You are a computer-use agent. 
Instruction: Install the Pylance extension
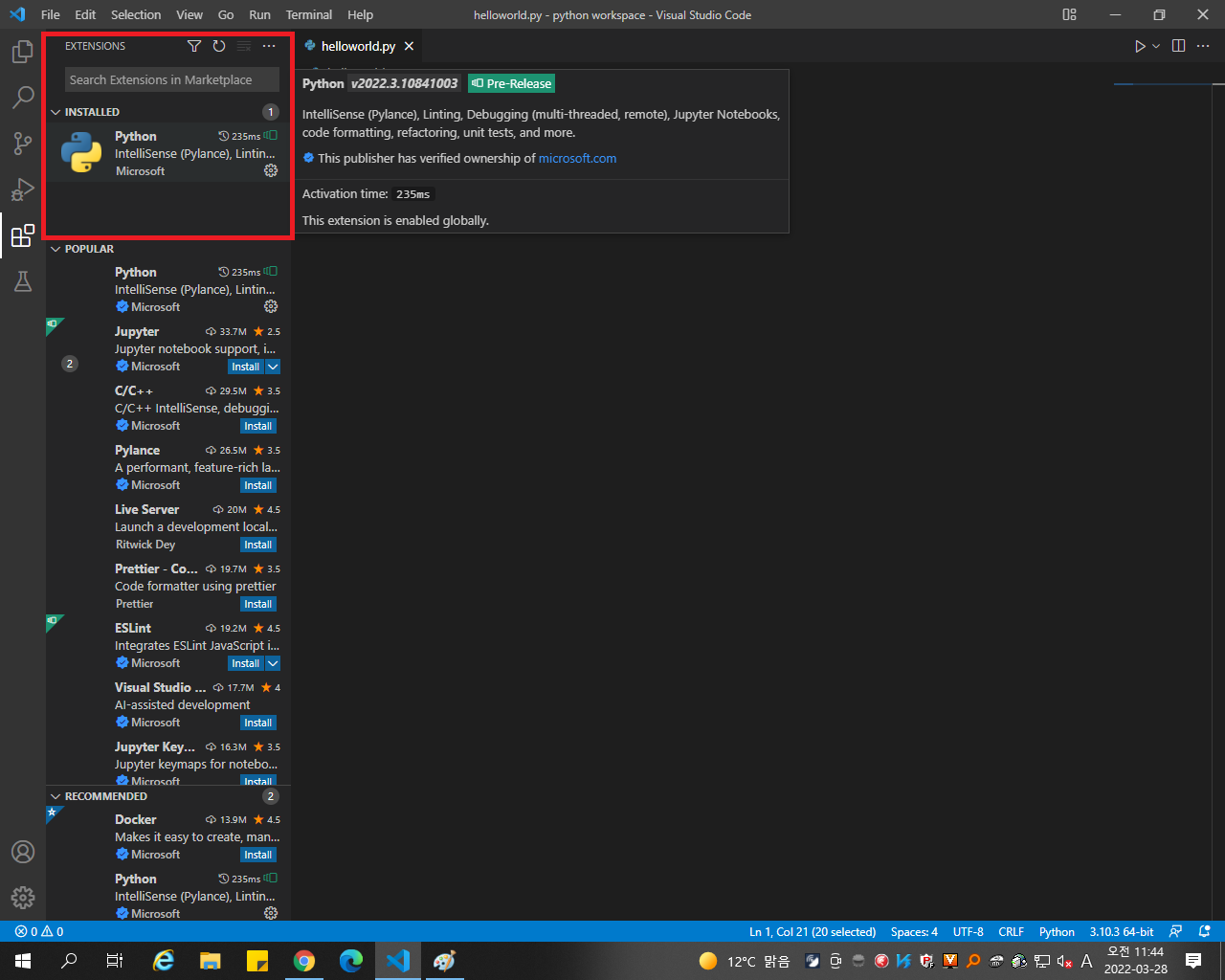(x=258, y=485)
